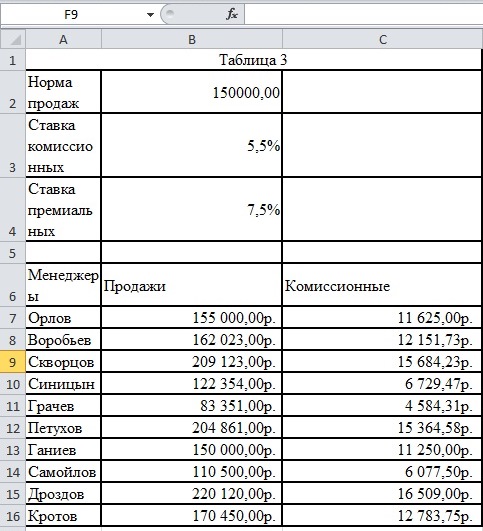The image size is (483, 531).
Task: Select highlighted row 9 header
Action: [x=13, y=362]
